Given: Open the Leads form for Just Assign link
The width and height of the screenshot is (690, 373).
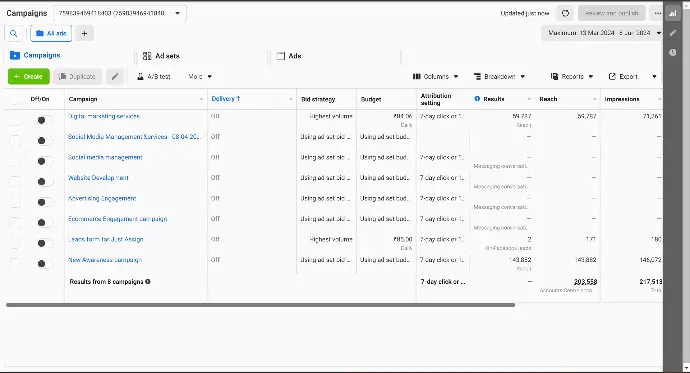Looking at the screenshot, I should pyautogui.click(x=106, y=239).
